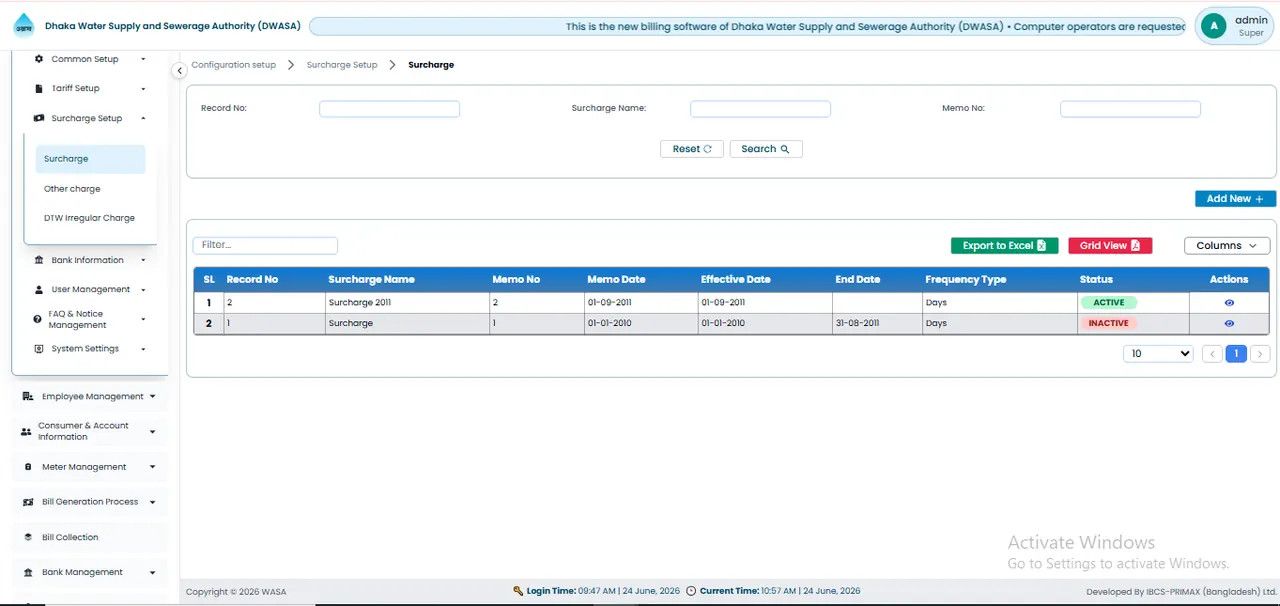
Task: Click the Bill Collection sidebar icon
Action: click(29, 537)
